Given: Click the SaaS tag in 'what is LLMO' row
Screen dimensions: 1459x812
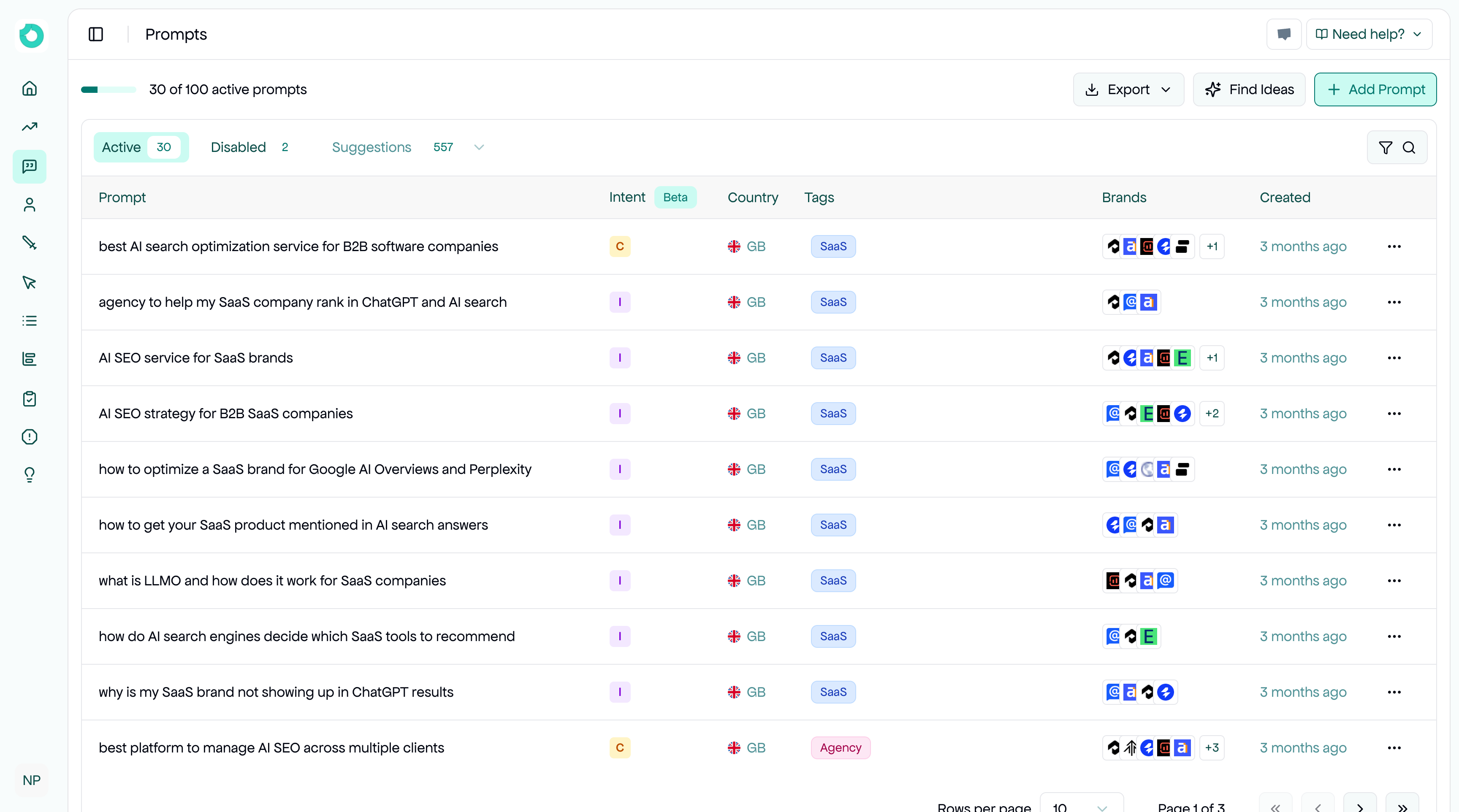Looking at the screenshot, I should pos(833,581).
